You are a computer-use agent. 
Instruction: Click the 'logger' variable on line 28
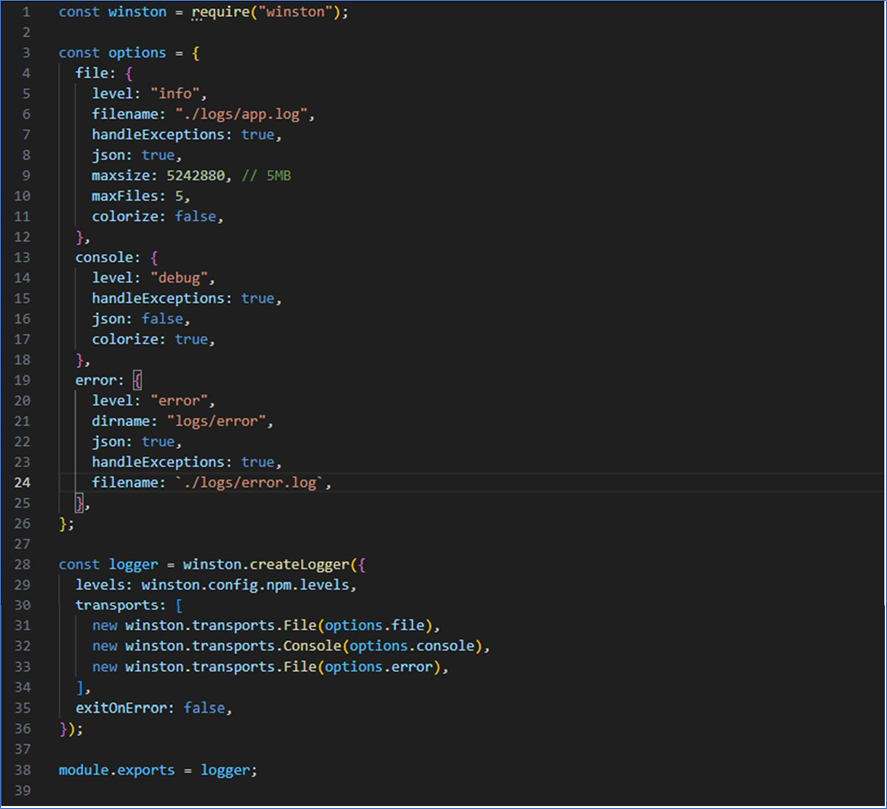[133, 565]
